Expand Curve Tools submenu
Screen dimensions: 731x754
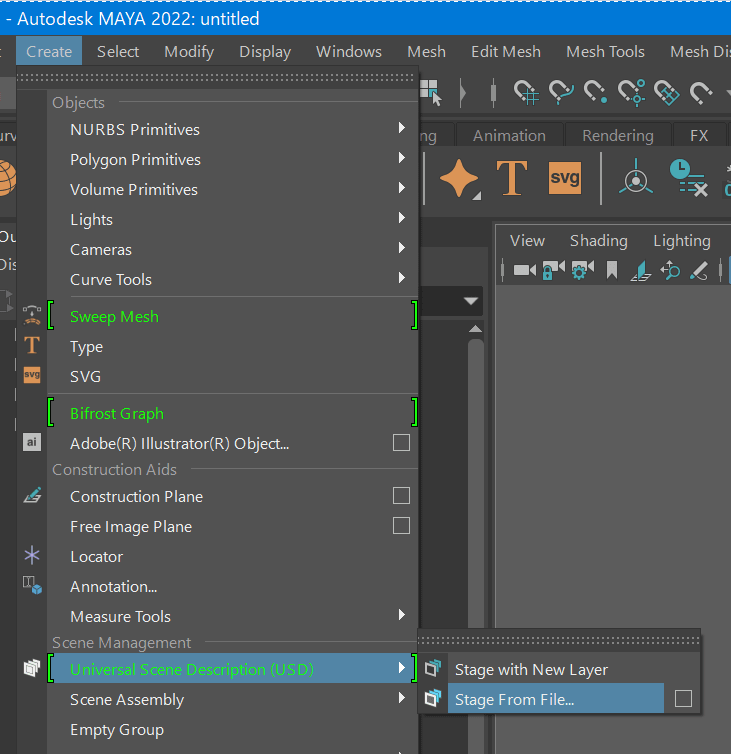point(233,279)
